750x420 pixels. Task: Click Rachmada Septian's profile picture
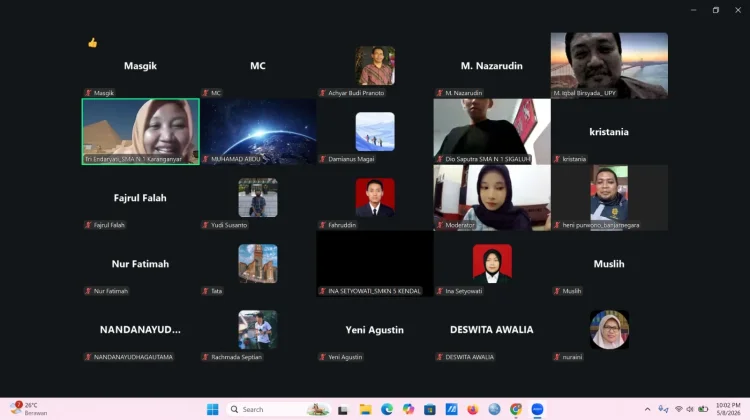(258, 330)
